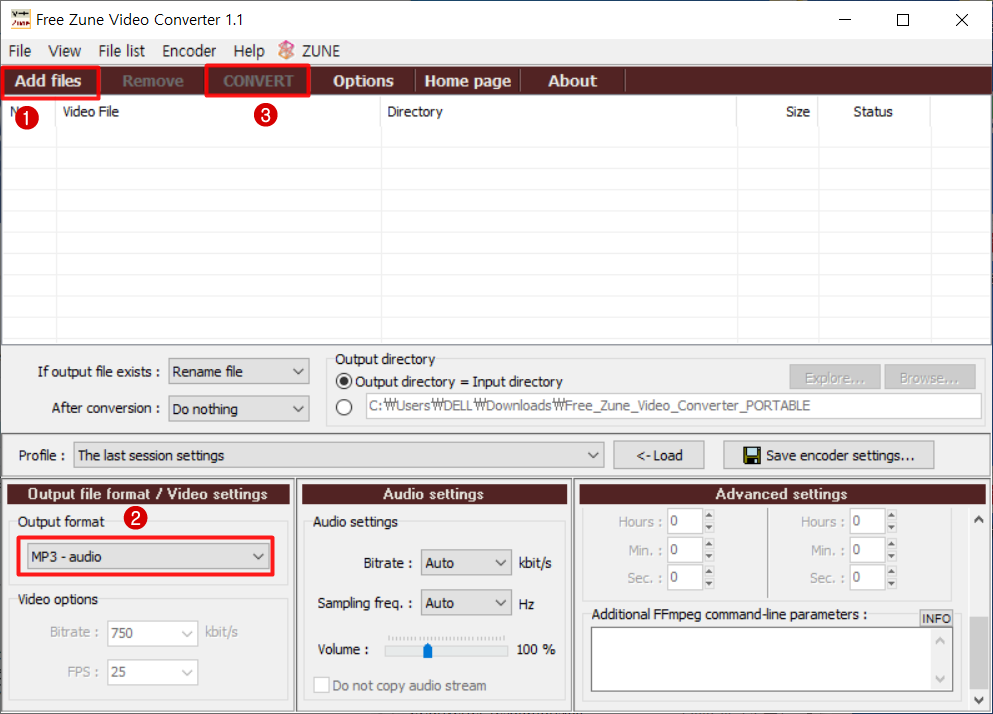
Task: Click the Directory column header
Action: 559,112
